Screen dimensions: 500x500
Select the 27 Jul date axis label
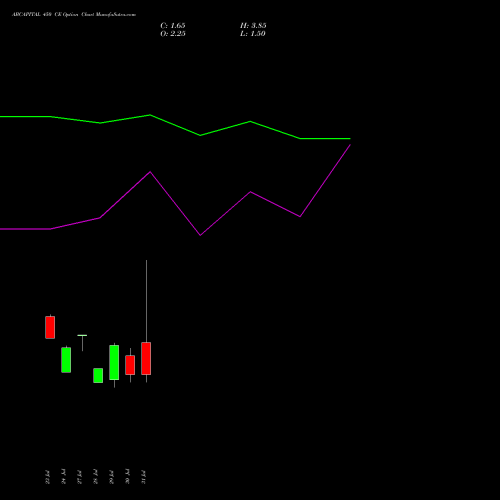tap(79, 477)
